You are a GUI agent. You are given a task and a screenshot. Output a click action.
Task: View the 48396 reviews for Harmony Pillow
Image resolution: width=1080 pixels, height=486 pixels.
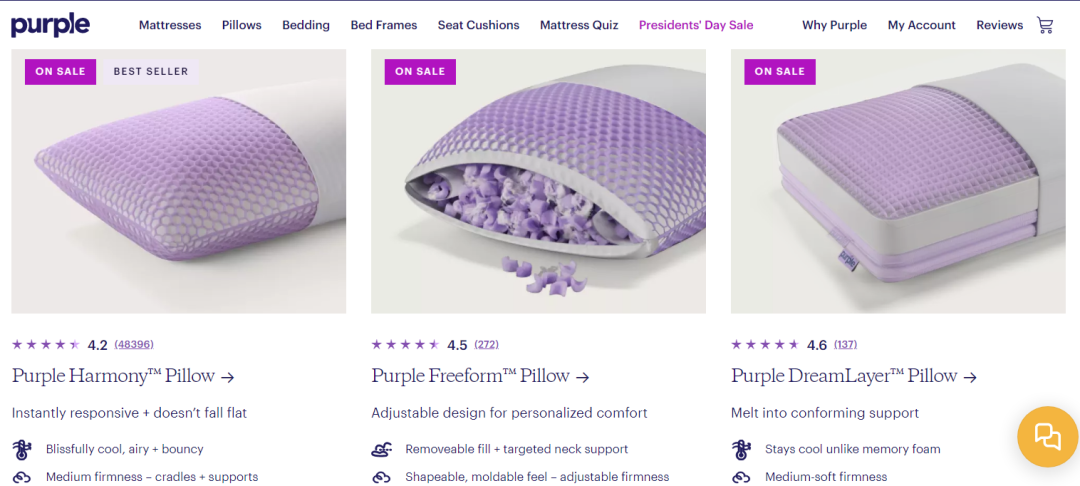click(134, 345)
